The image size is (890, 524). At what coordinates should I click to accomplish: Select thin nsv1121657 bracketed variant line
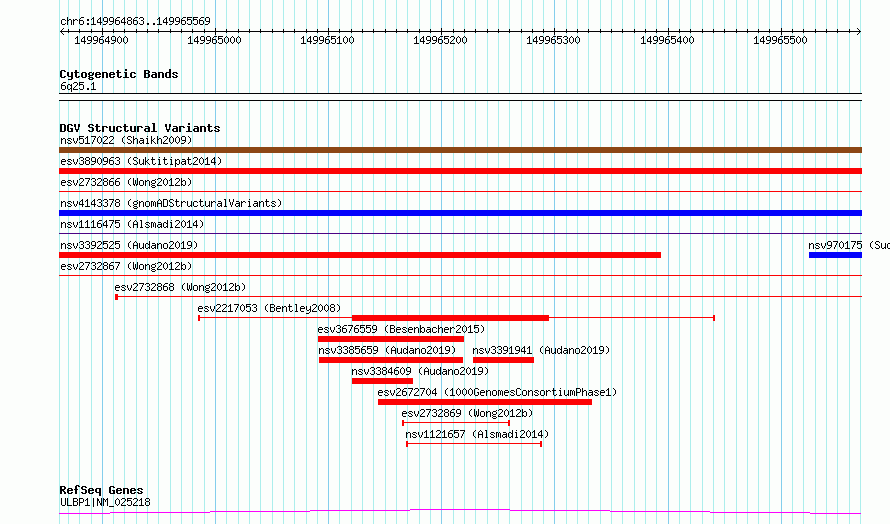click(474, 444)
